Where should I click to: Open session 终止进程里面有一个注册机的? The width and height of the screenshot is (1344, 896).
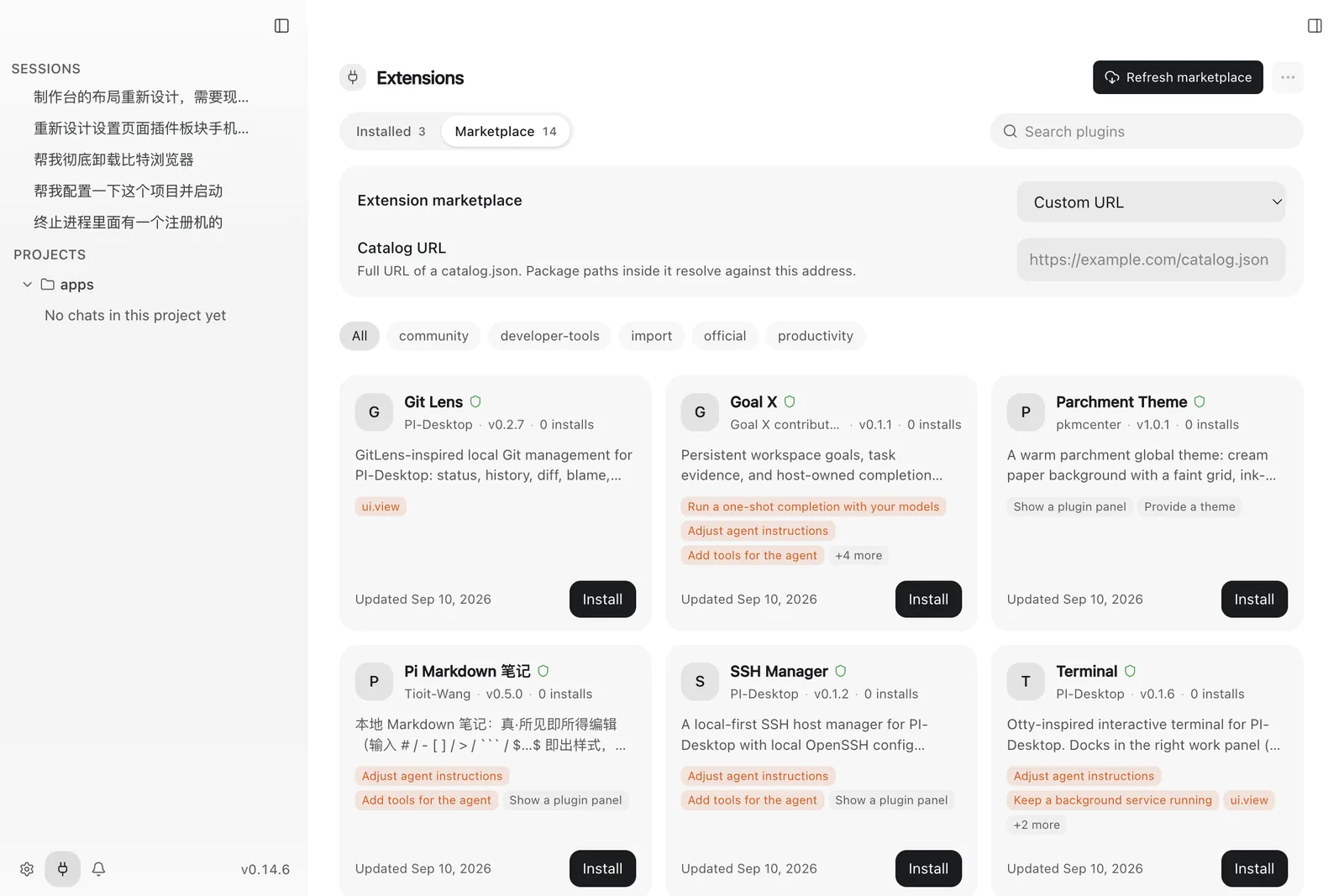[x=129, y=223]
